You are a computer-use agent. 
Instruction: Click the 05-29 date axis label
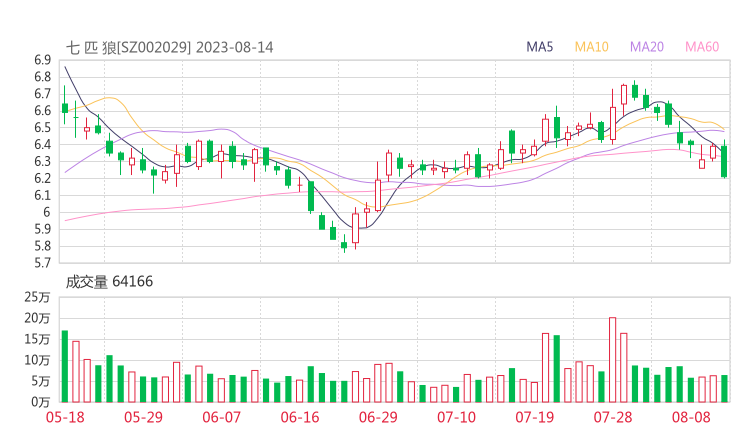pos(143,417)
